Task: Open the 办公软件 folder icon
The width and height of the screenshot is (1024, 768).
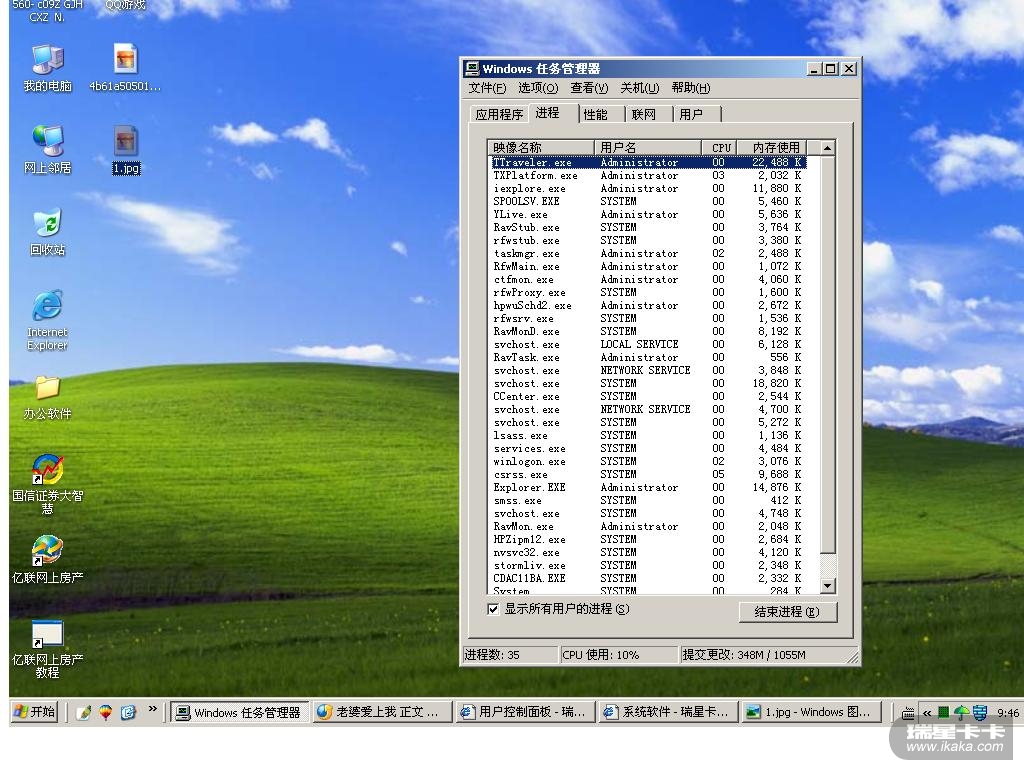Action: pos(47,389)
